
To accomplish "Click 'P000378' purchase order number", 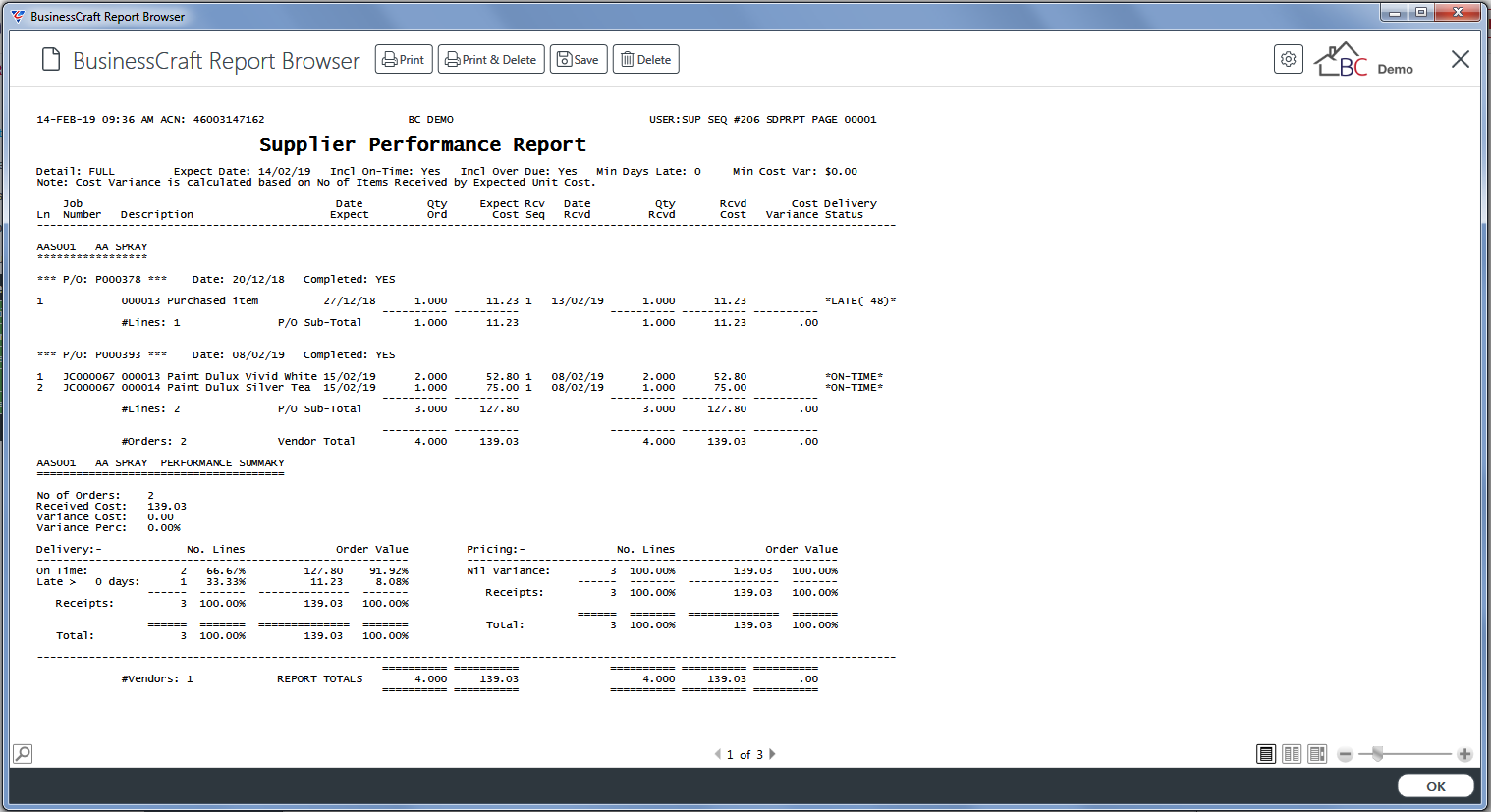I will click(118, 280).
